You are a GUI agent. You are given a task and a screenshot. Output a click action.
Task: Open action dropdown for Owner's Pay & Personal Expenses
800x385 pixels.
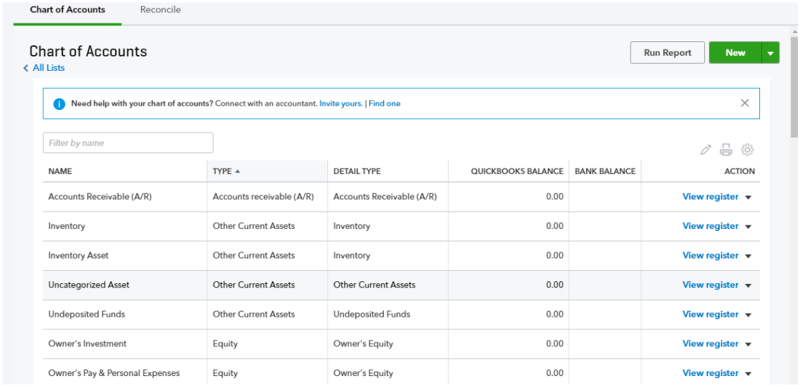(748, 374)
